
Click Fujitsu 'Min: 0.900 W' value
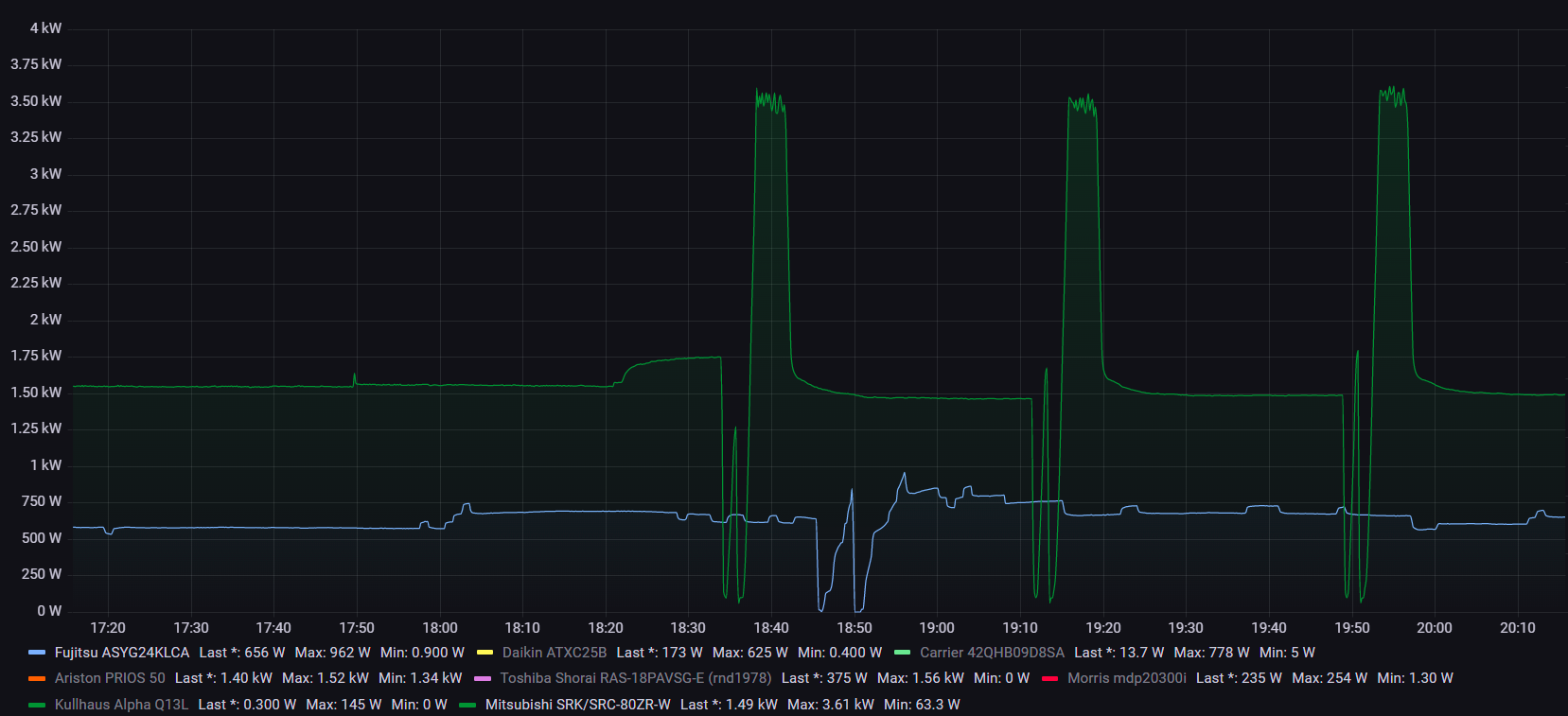[x=422, y=653]
